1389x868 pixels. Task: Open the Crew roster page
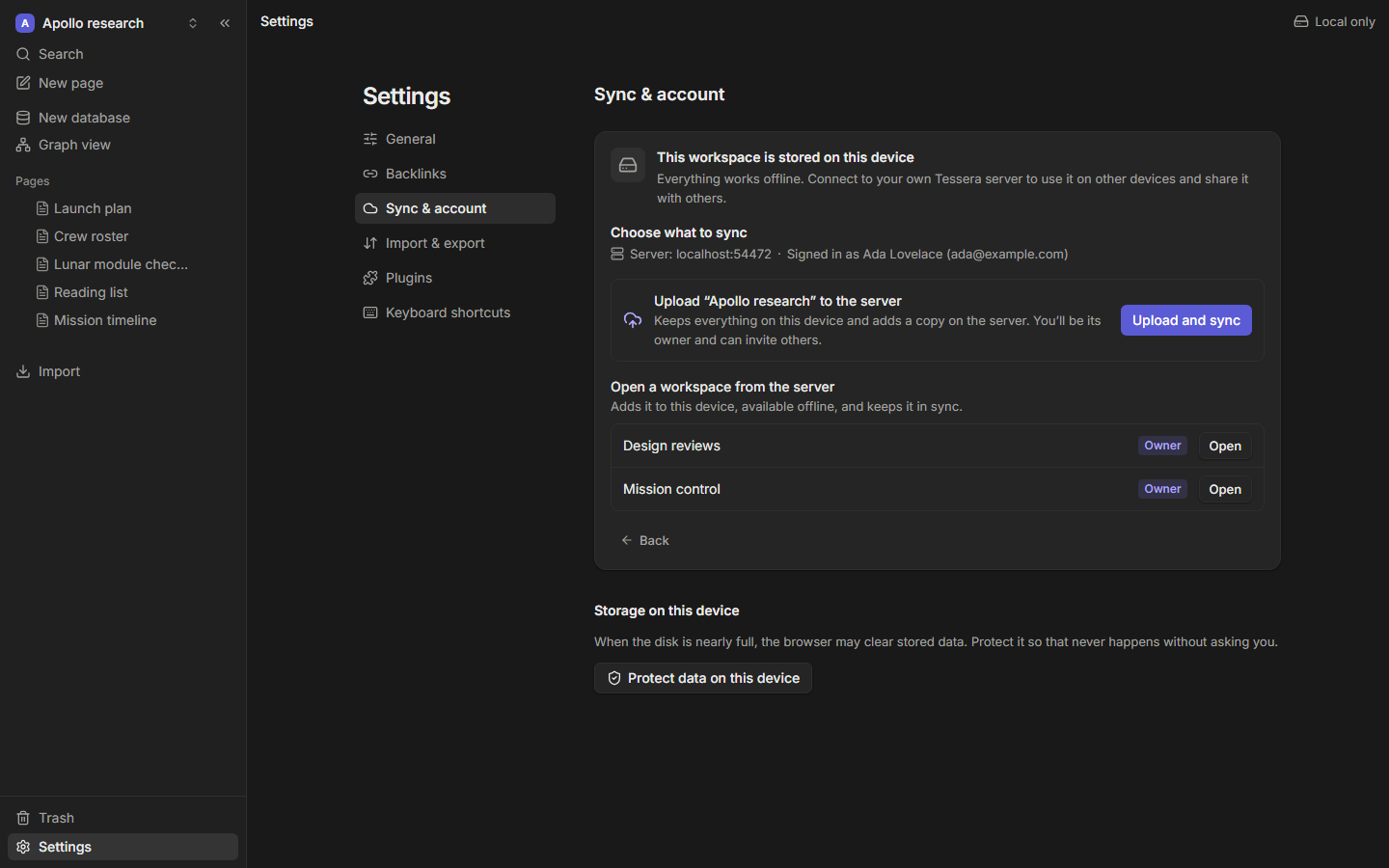tap(123, 236)
